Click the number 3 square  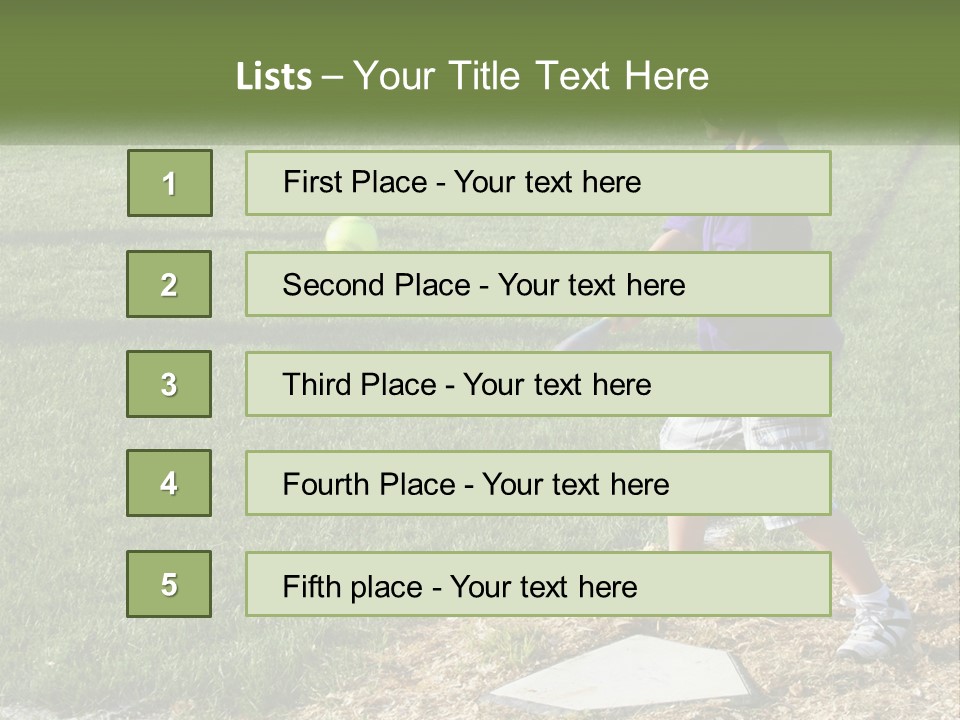tap(169, 384)
